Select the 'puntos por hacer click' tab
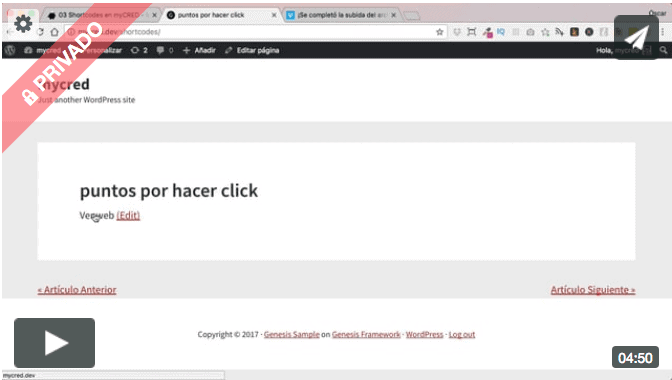This screenshot has height=380, width=672. (222, 15)
